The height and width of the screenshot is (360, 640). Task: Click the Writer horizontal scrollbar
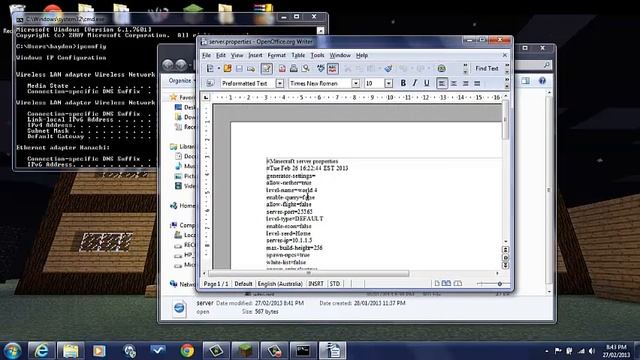[309, 273]
